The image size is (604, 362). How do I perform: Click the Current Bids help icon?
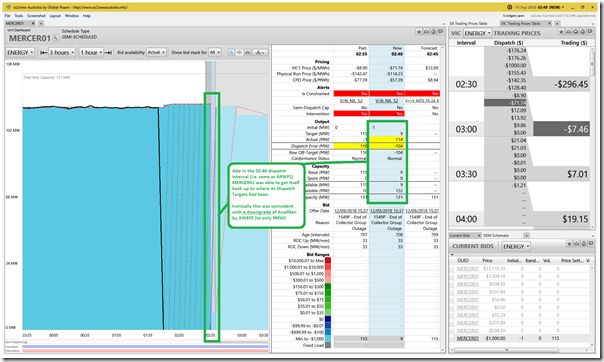pos(583,244)
